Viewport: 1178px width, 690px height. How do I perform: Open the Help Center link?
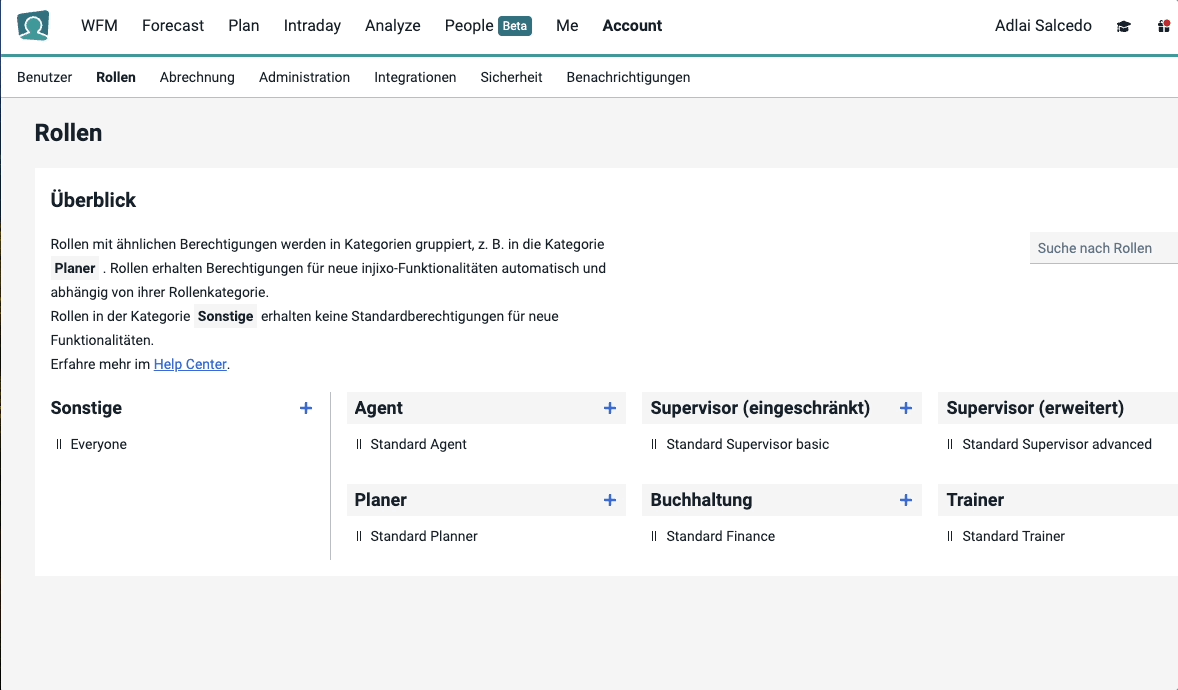click(190, 364)
